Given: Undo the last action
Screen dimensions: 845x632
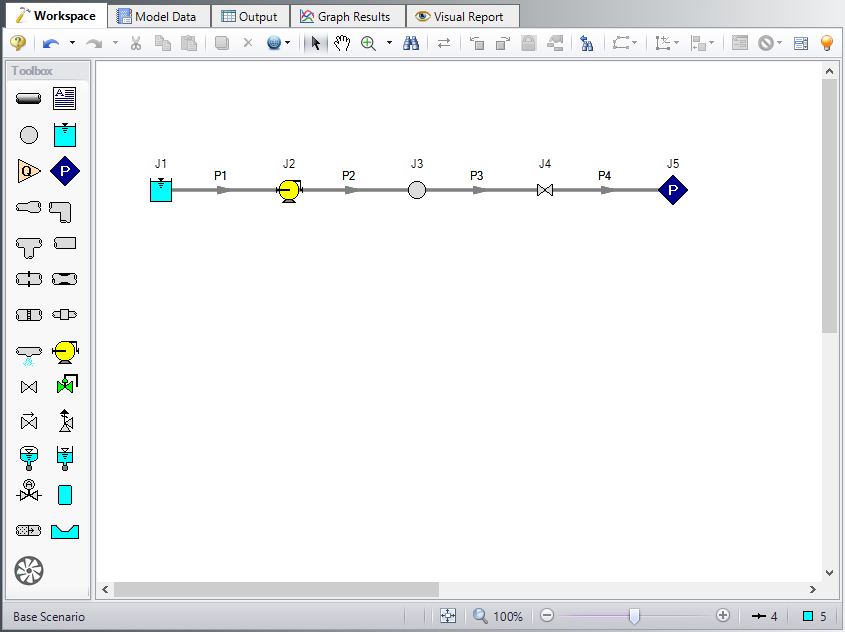Looking at the screenshot, I should click(x=51, y=43).
